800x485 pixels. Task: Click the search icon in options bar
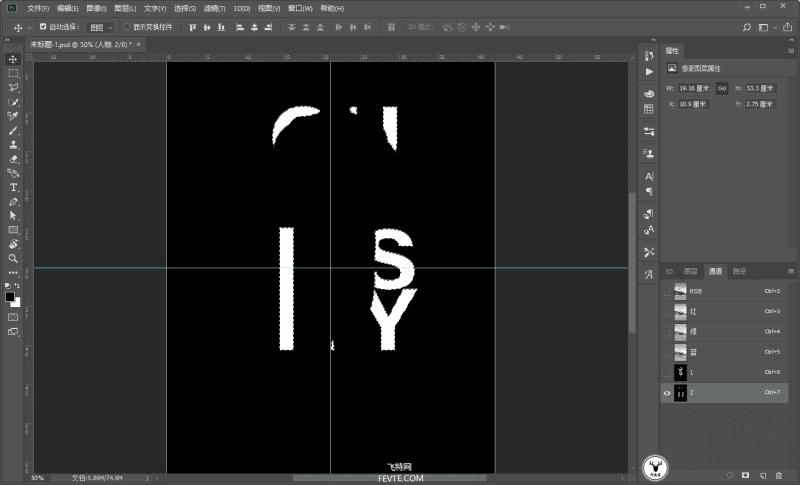pos(747,27)
